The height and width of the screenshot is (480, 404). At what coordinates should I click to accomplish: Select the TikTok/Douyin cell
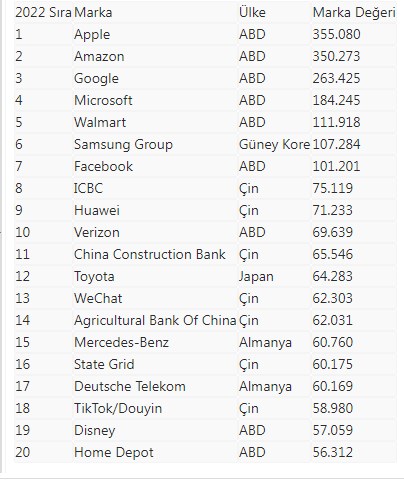pos(118,409)
